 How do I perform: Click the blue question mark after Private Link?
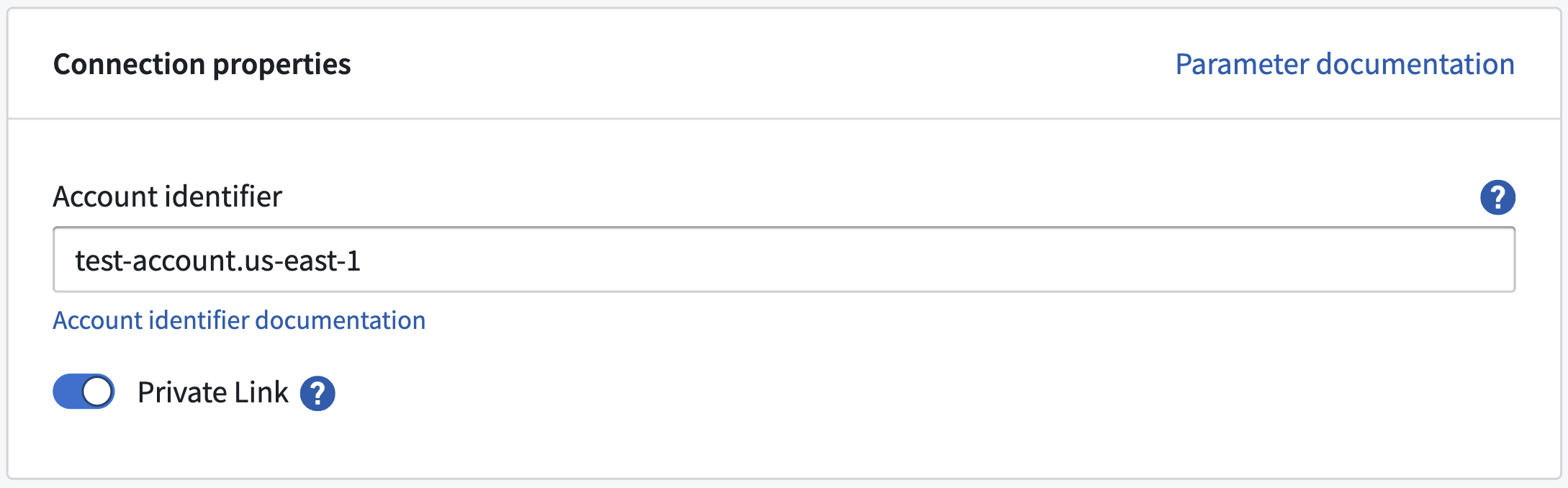coord(317,393)
